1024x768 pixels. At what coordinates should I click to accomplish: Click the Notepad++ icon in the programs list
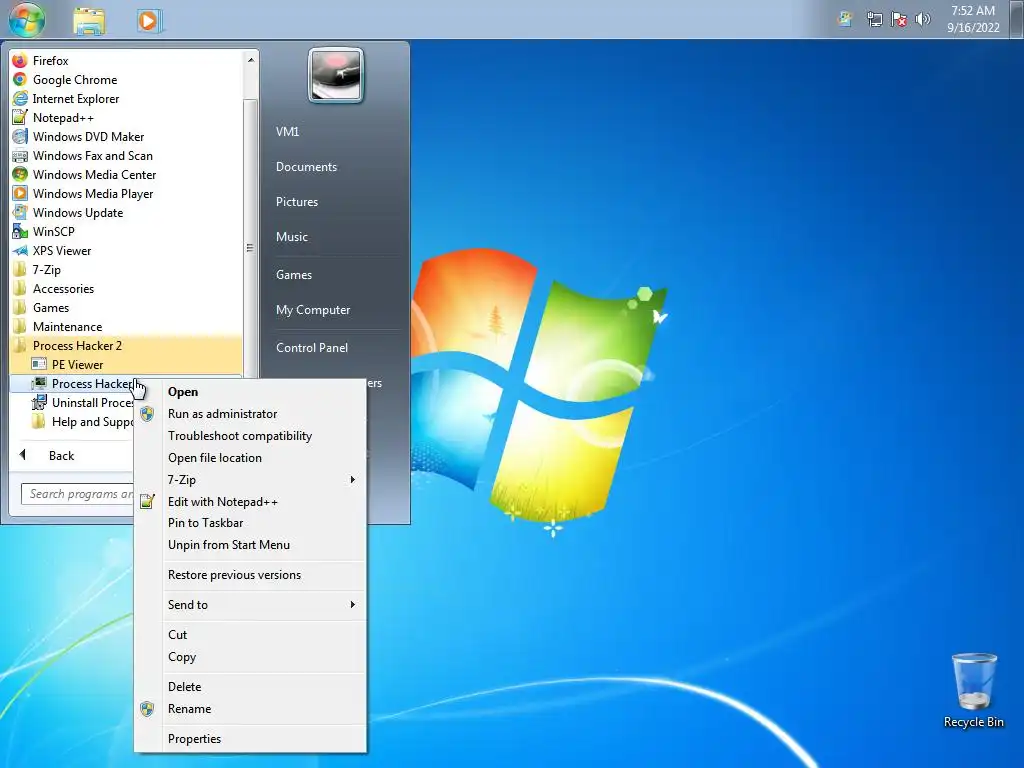(x=20, y=118)
